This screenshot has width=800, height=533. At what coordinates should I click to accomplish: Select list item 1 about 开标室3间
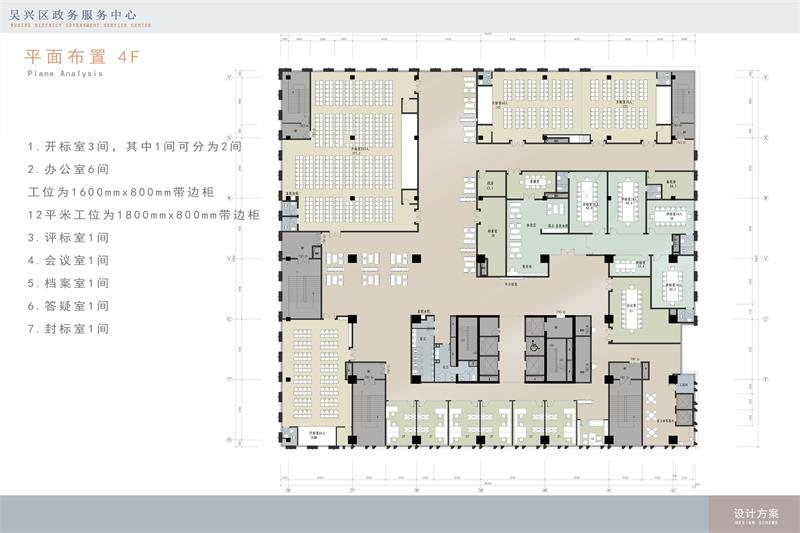[135, 146]
